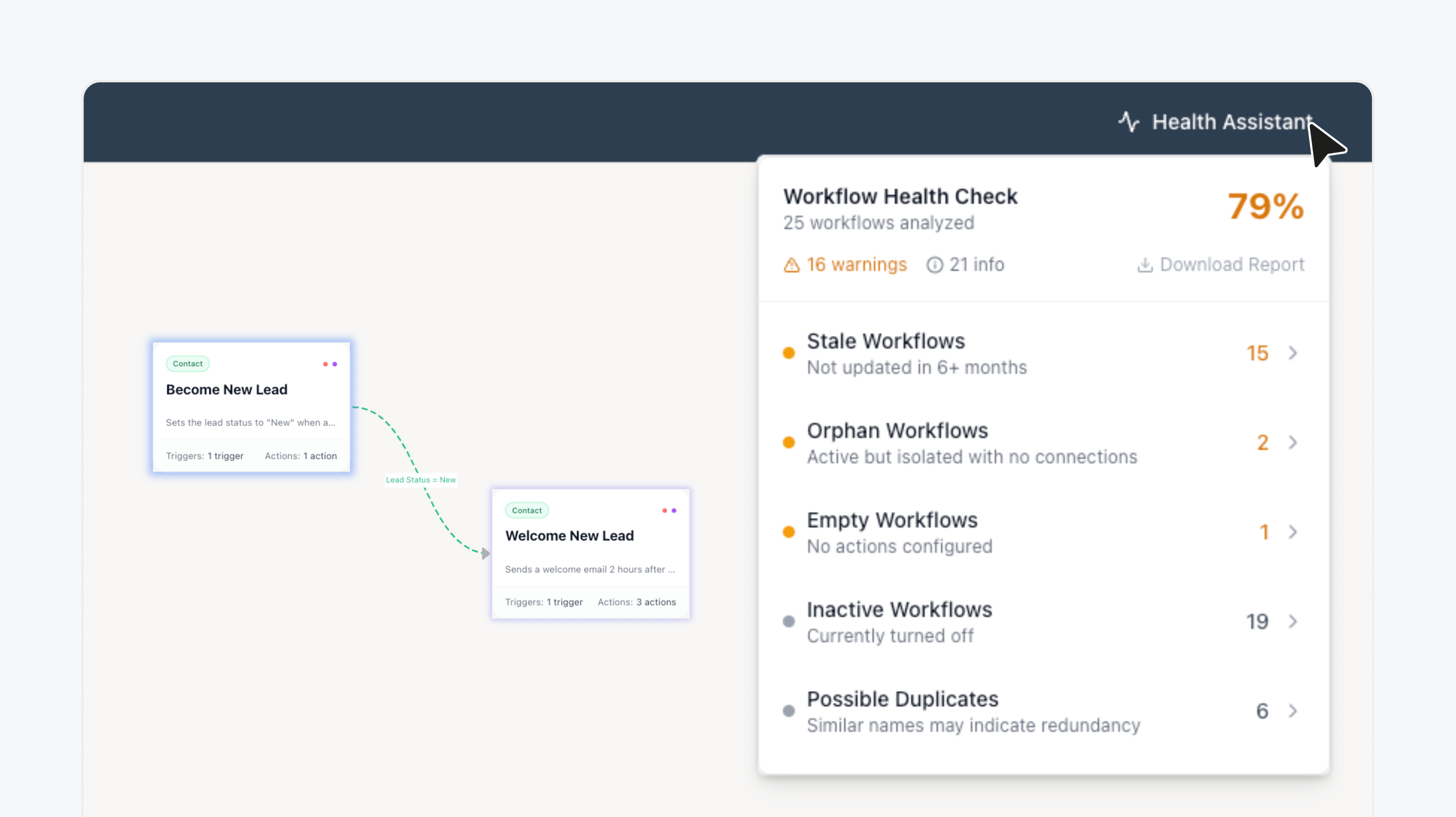Click '1 trigger' on Welcome New Lead
This screenshot has width=1456, height=817.
565,602
